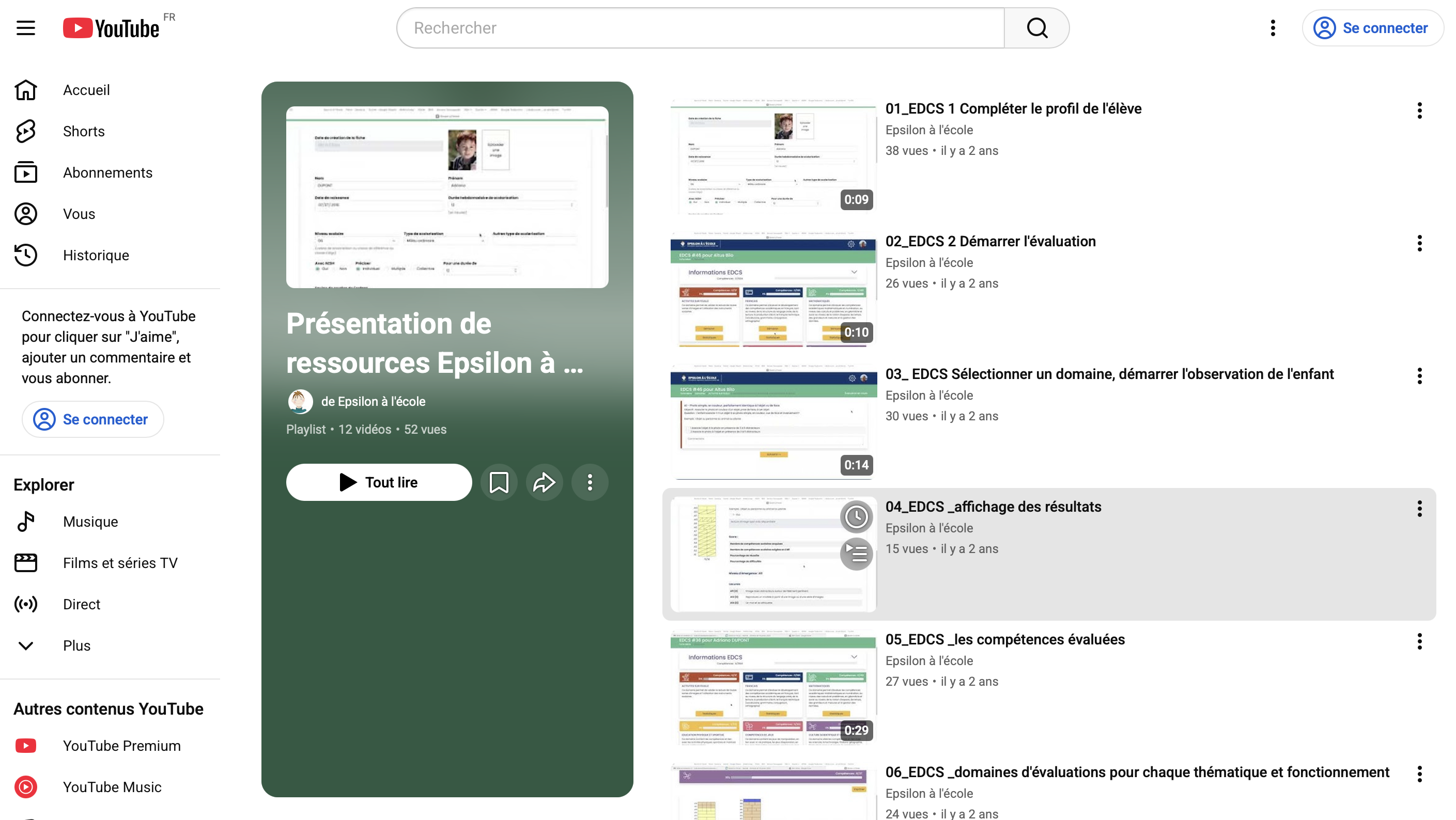Image resolution: width=1456 pixels, height=820 pixels.
Task: Click thumbnail of 03_ EDCS video
Action: tap(773, 422)
